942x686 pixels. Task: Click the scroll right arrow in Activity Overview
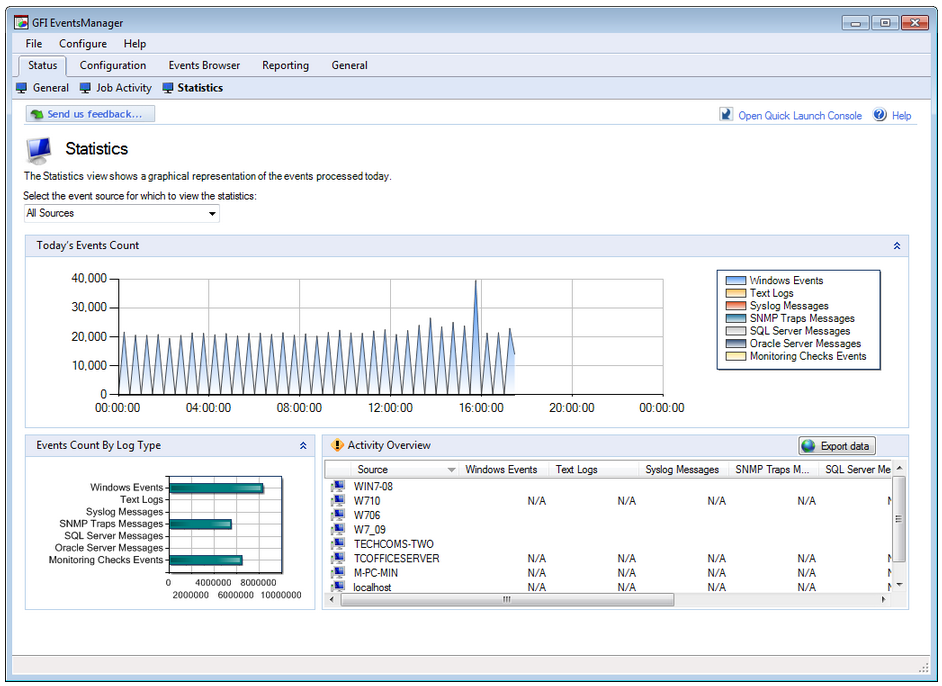(883, 599)
